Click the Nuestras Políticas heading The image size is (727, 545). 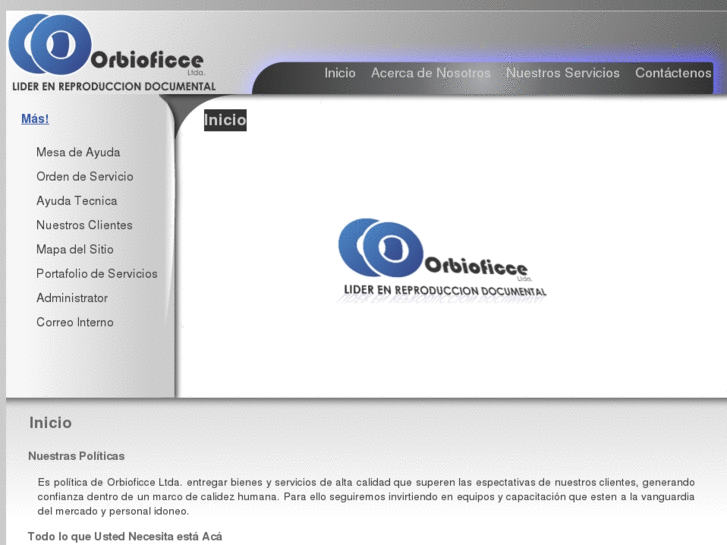[x=77, y=456]
